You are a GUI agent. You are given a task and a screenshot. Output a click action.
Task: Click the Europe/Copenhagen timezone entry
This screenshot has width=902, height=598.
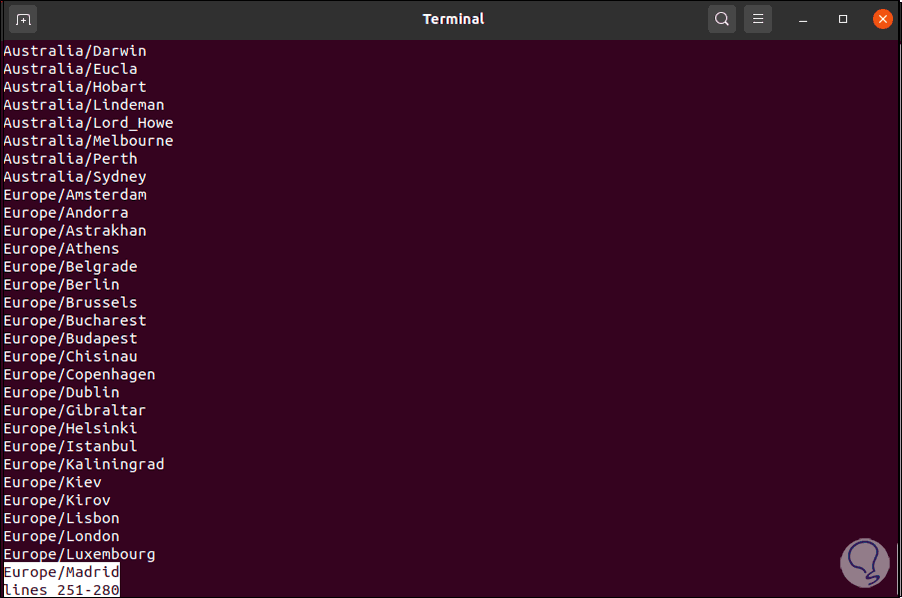[79, 374]
